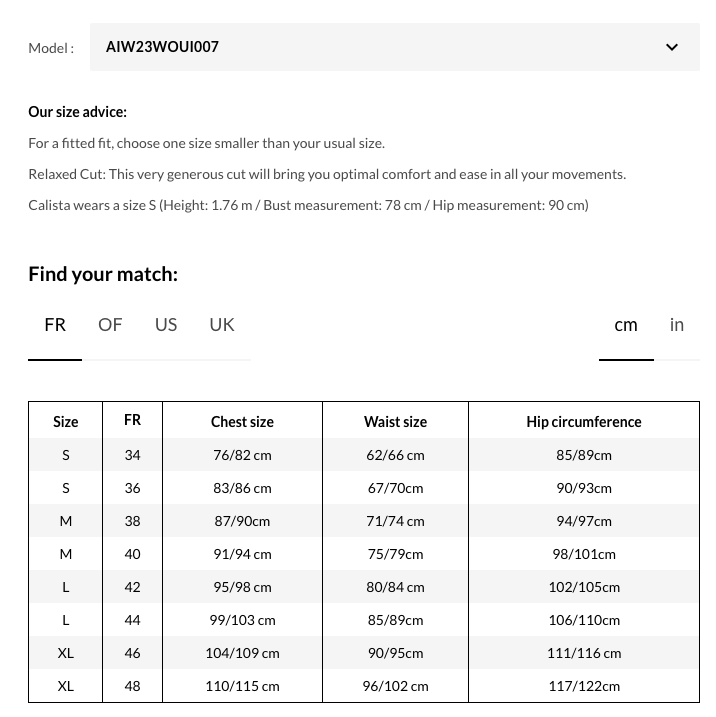The height and width of the screenshot is (717, 716).
Task: Click the Hip circumference column header
Action: (x=584, y=422)
